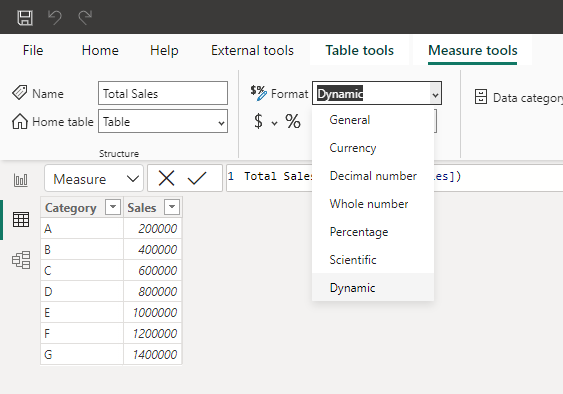Click the 600000 sales cell
Viewport: 563px width, 394px height.
(153, 270)
